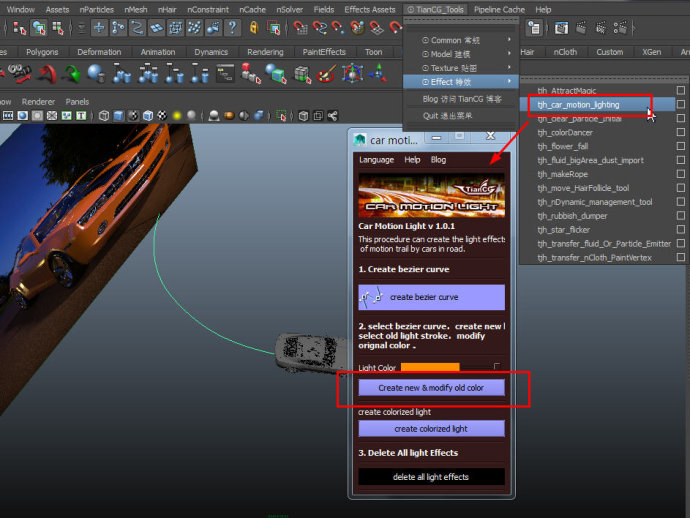Choose tjh_colorDancer from Effect submenu
Image resolution: width=690 pixels, height=518 pixels.
565,132
